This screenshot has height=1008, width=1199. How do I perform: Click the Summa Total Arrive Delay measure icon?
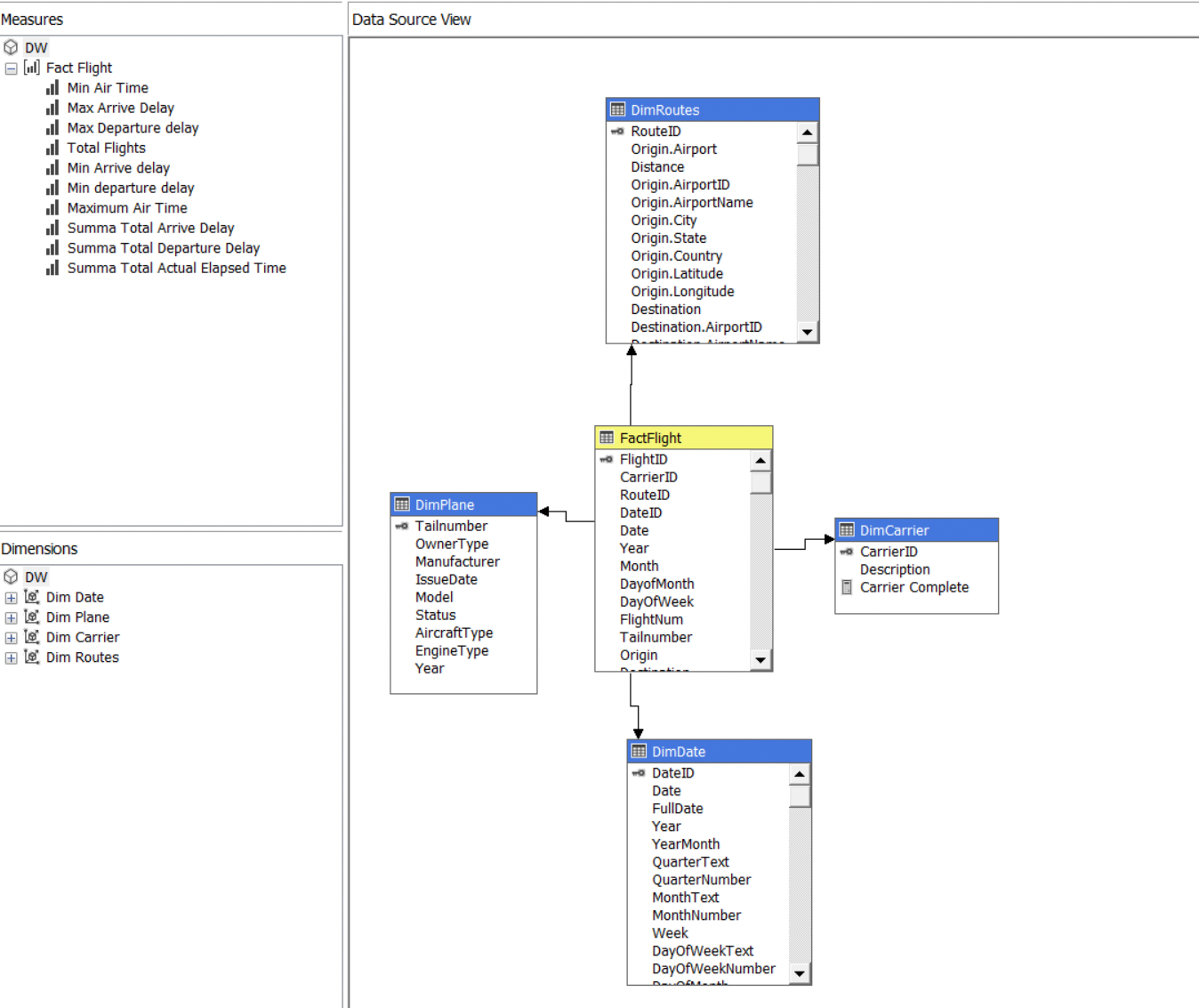[x=52, y=228]
